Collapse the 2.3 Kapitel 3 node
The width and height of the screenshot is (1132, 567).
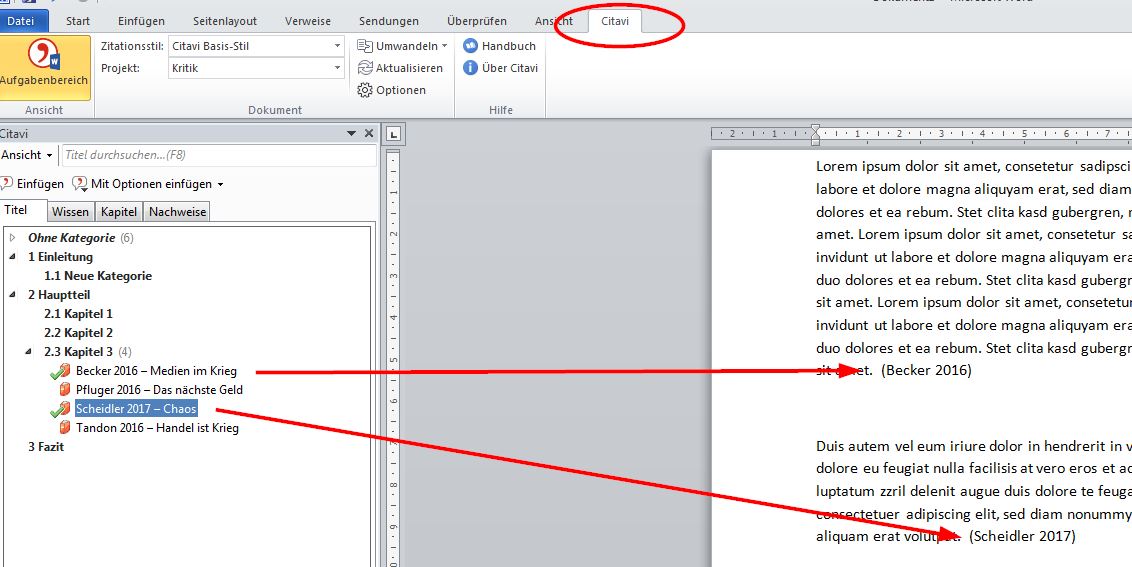point(29,352)
